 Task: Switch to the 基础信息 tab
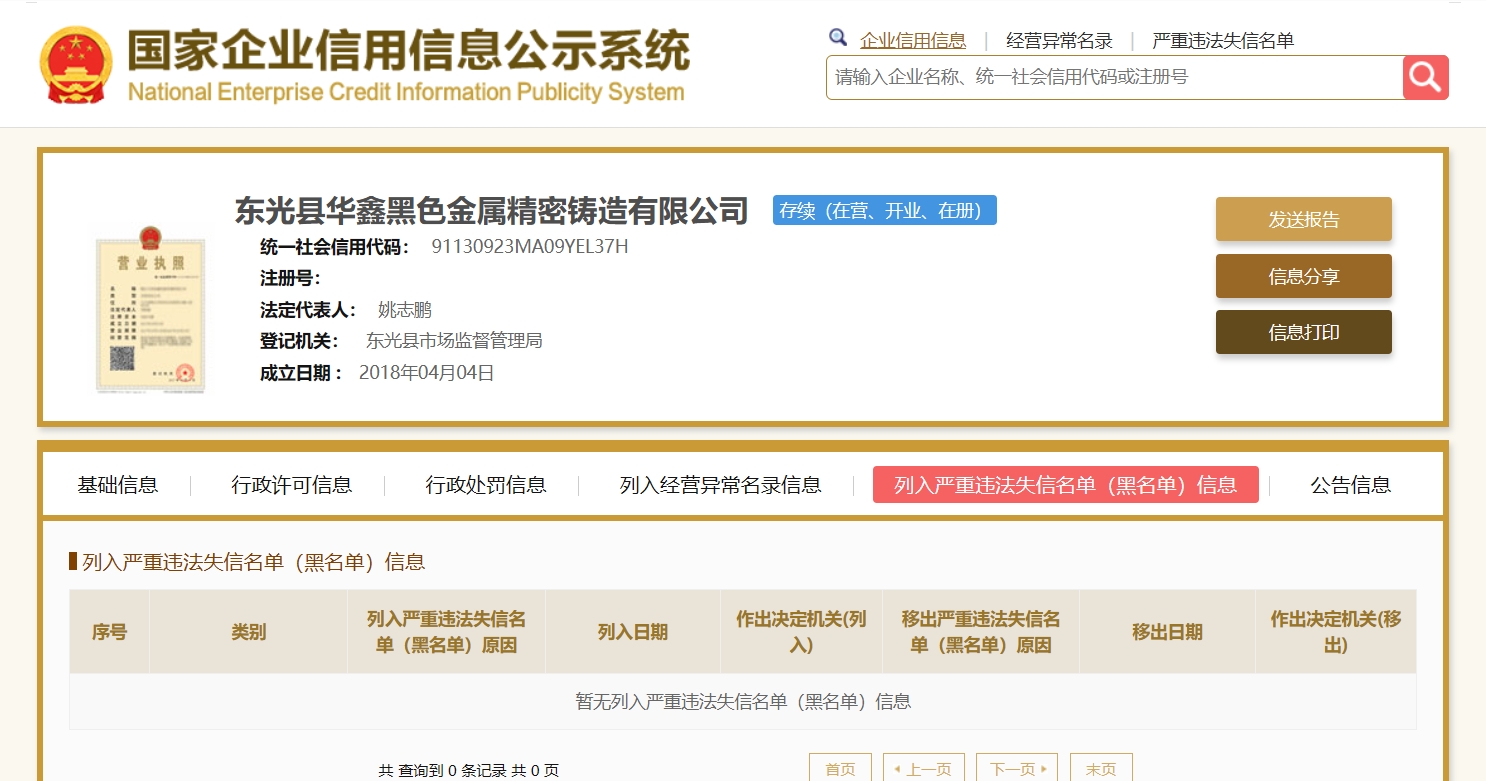(x=118, y=485)
